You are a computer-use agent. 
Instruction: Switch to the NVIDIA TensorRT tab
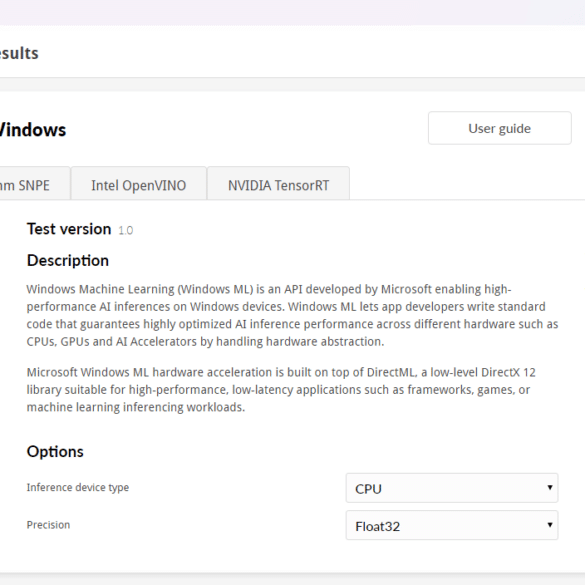278,184
